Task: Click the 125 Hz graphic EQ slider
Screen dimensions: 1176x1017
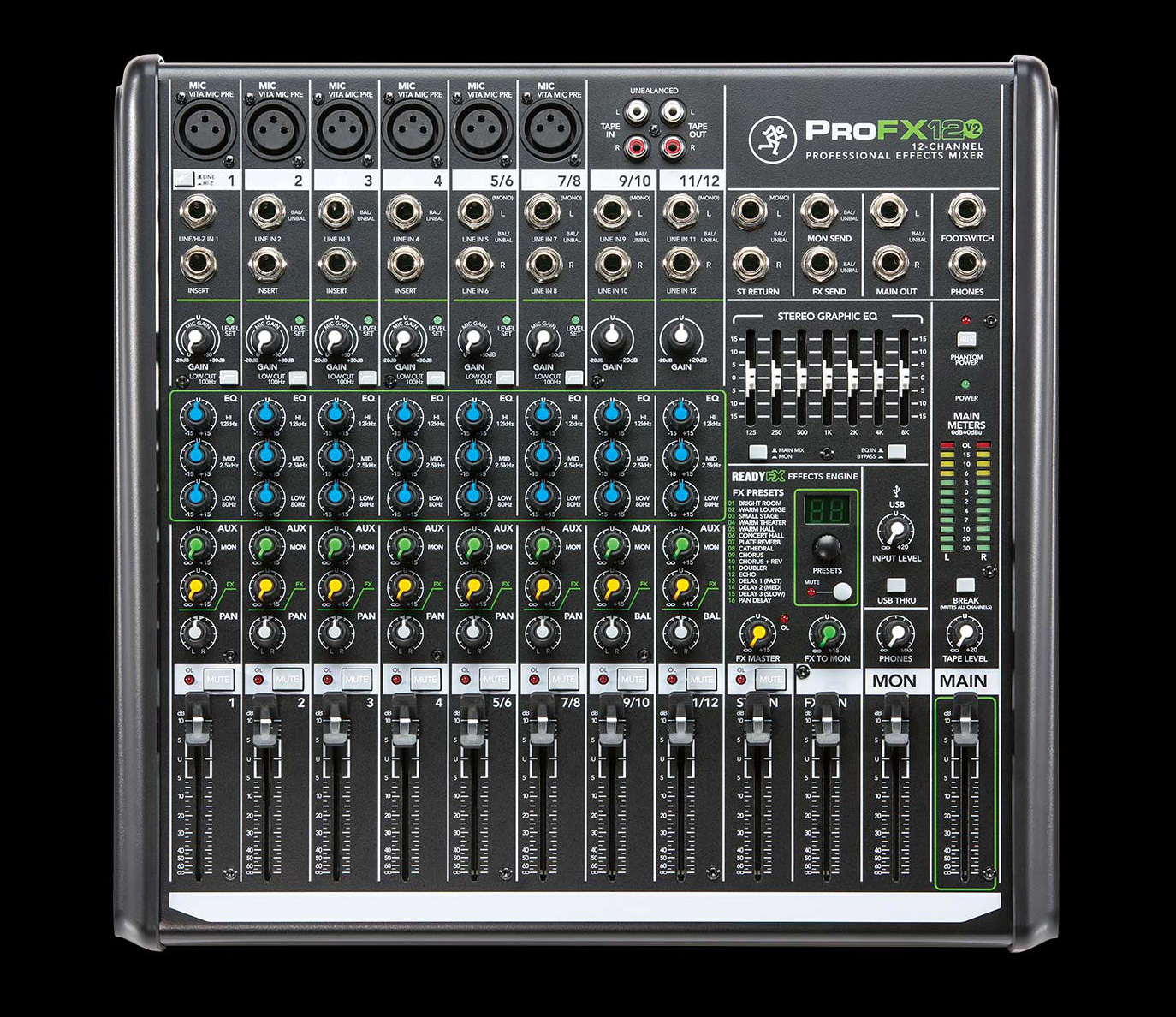Action: pos(751,378)
